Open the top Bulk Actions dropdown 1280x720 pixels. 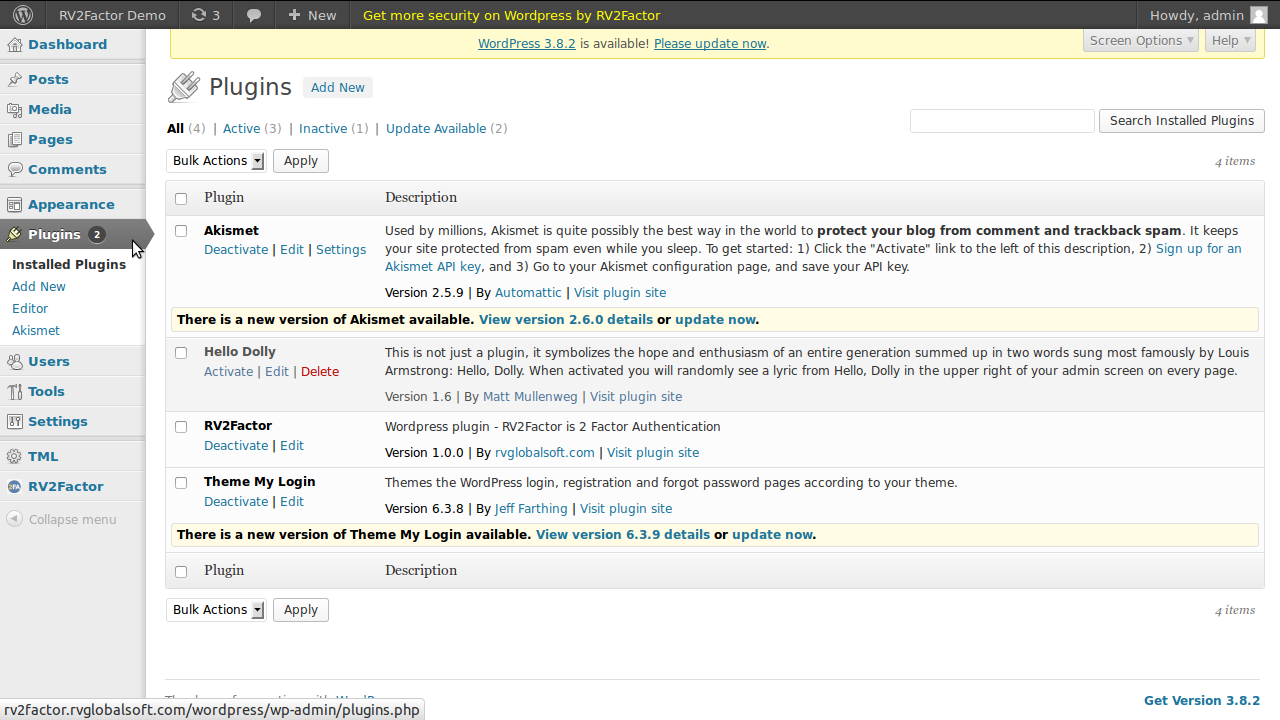click(x=216, y=160)
